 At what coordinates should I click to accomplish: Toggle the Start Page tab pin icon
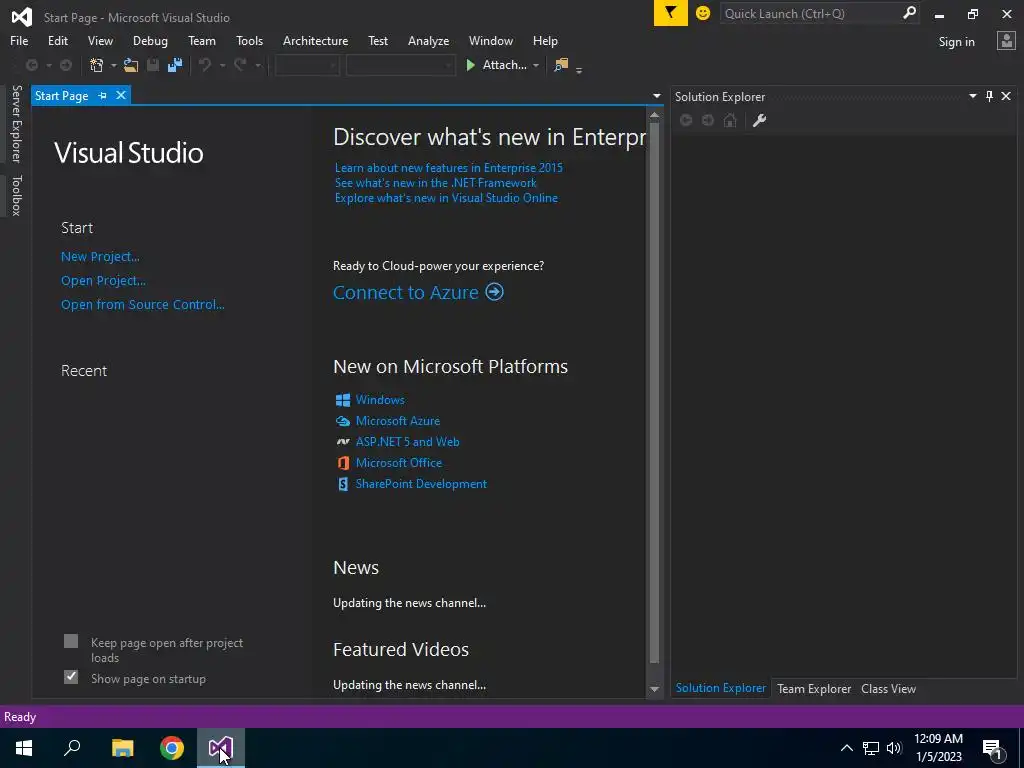tap(103, 95)
